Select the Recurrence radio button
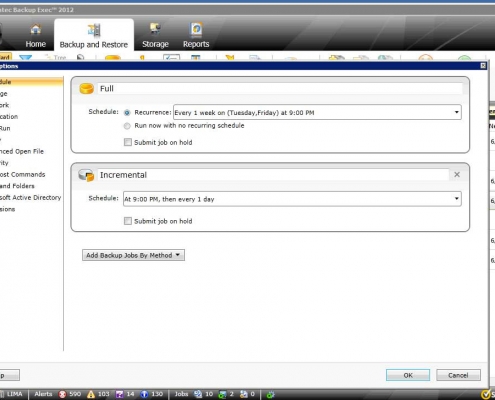The width and height of the screenshot is (495, 400). point(127,113)
